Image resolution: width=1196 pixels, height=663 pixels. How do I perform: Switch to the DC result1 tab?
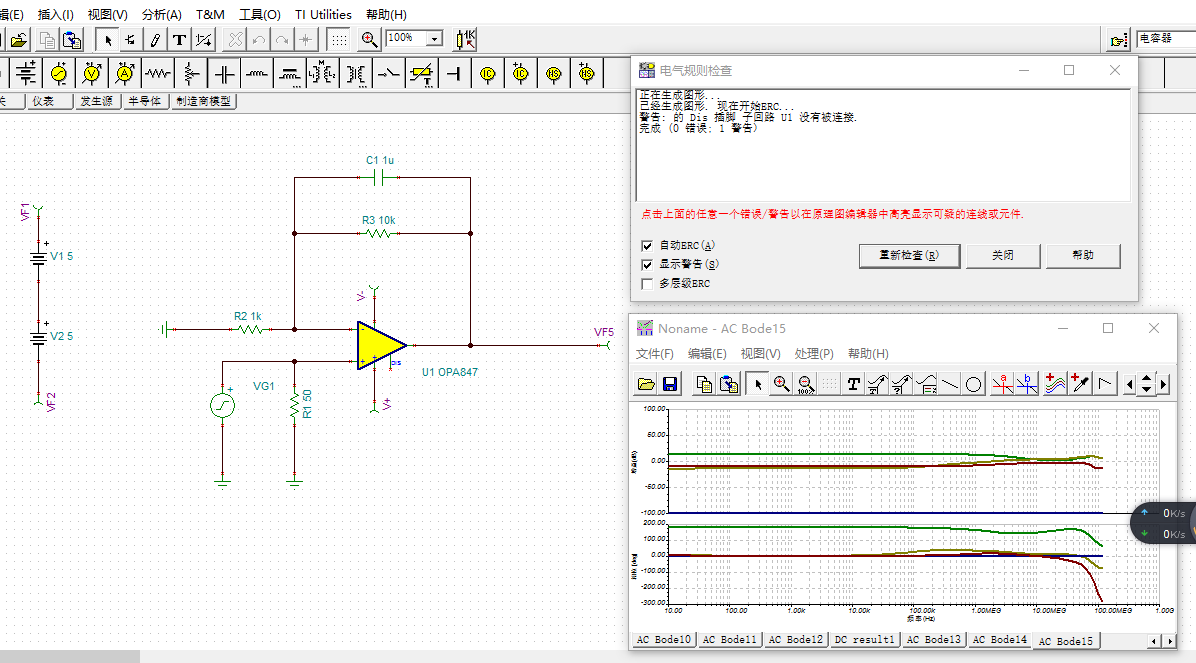tap(864, 640)
